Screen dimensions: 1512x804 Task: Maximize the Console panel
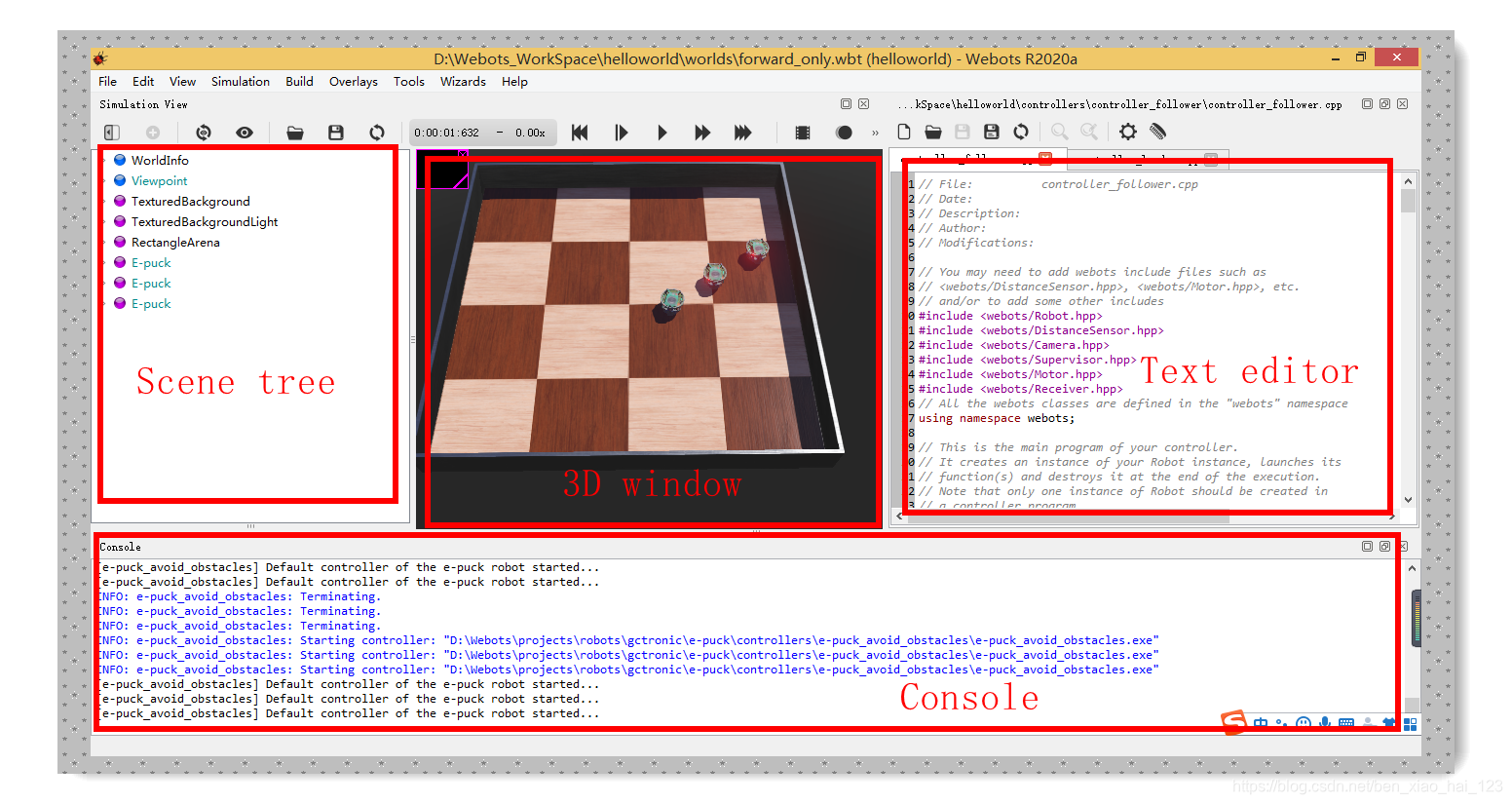(1367, 547)
